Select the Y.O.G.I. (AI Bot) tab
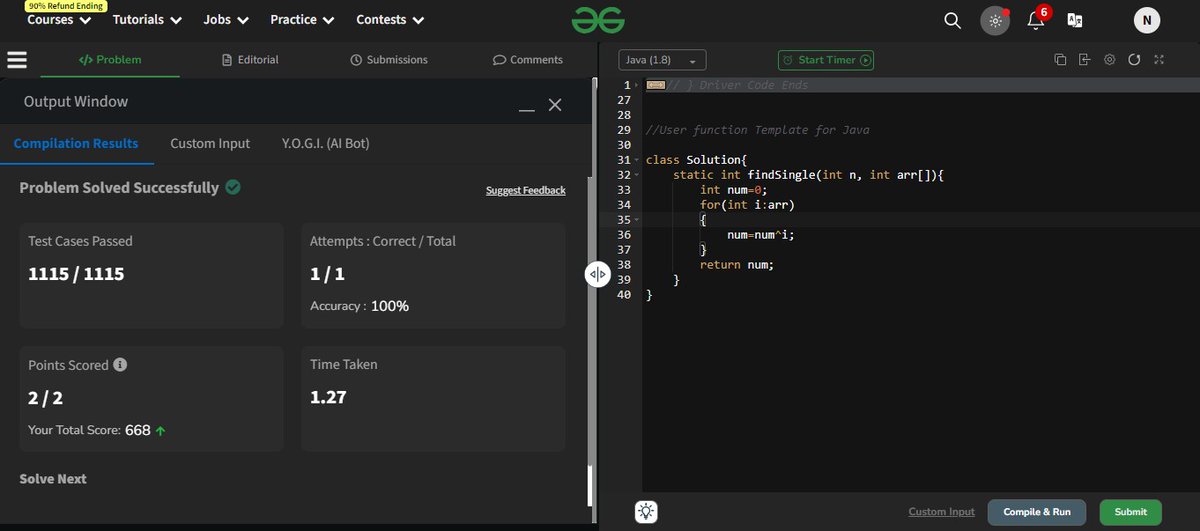Image resolution: width=1200 pixels, height=531 pixels. [326, 143]
